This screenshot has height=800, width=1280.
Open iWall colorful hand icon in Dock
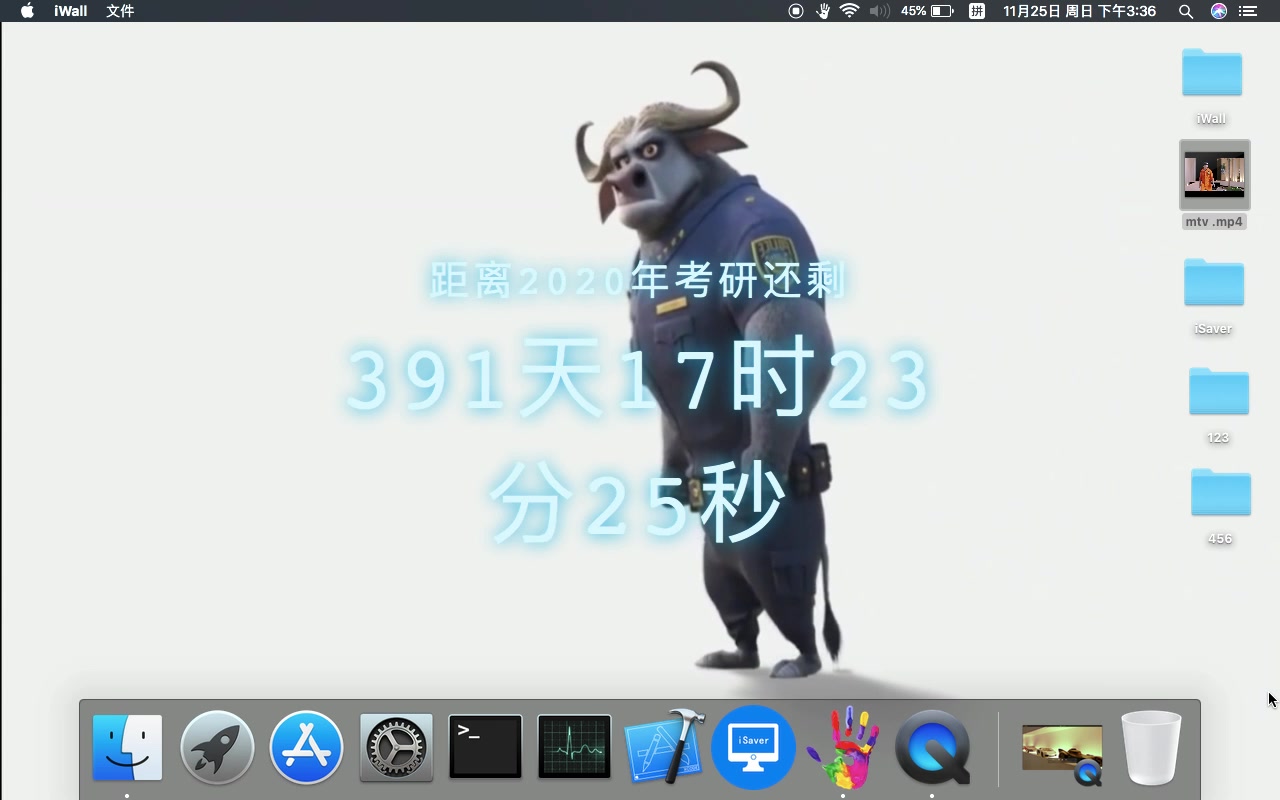point(842,747)
